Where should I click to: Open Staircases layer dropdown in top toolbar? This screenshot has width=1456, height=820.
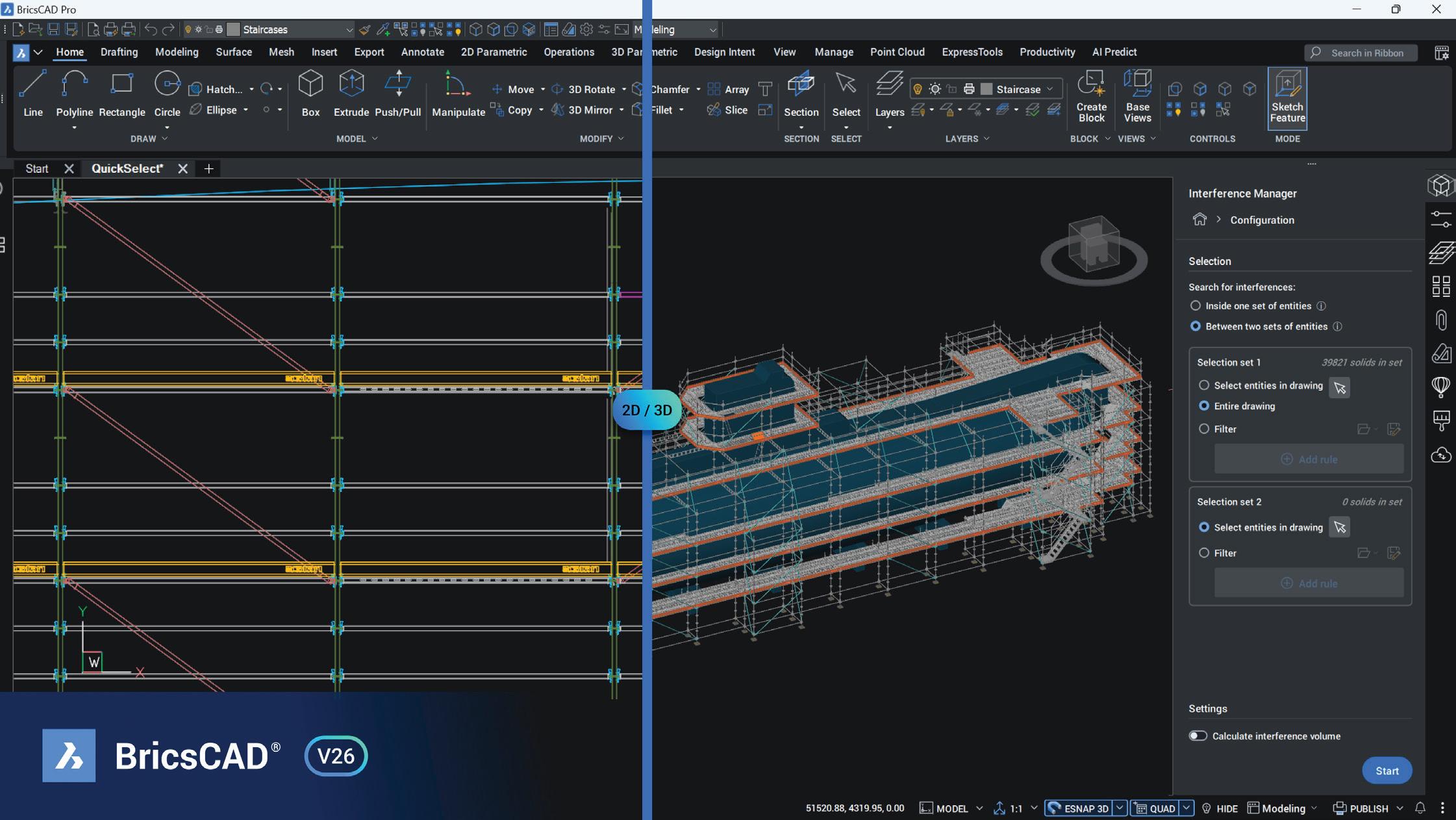(x=349, y=30)
